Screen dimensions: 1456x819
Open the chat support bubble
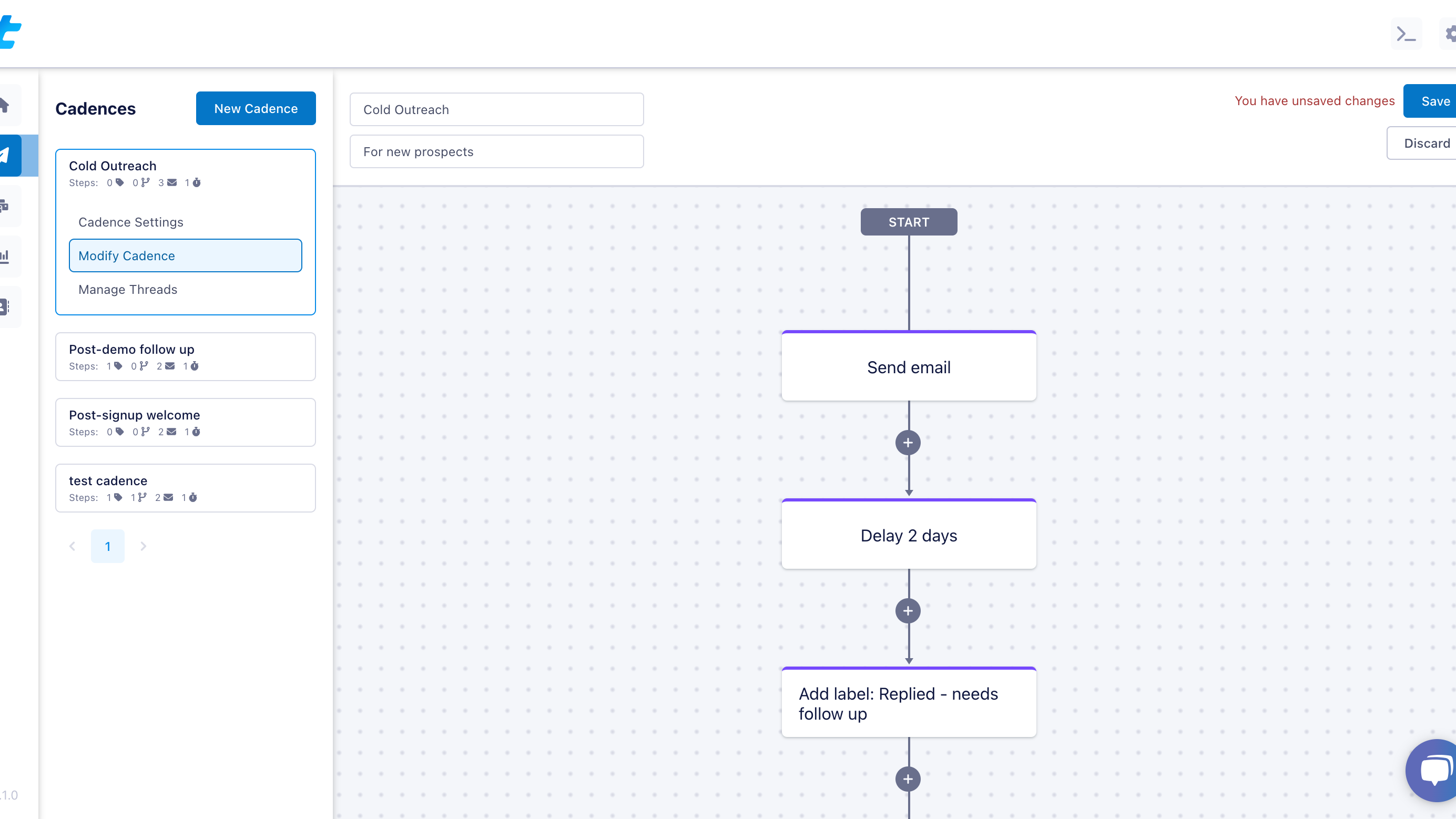(x=1434, y=771)
